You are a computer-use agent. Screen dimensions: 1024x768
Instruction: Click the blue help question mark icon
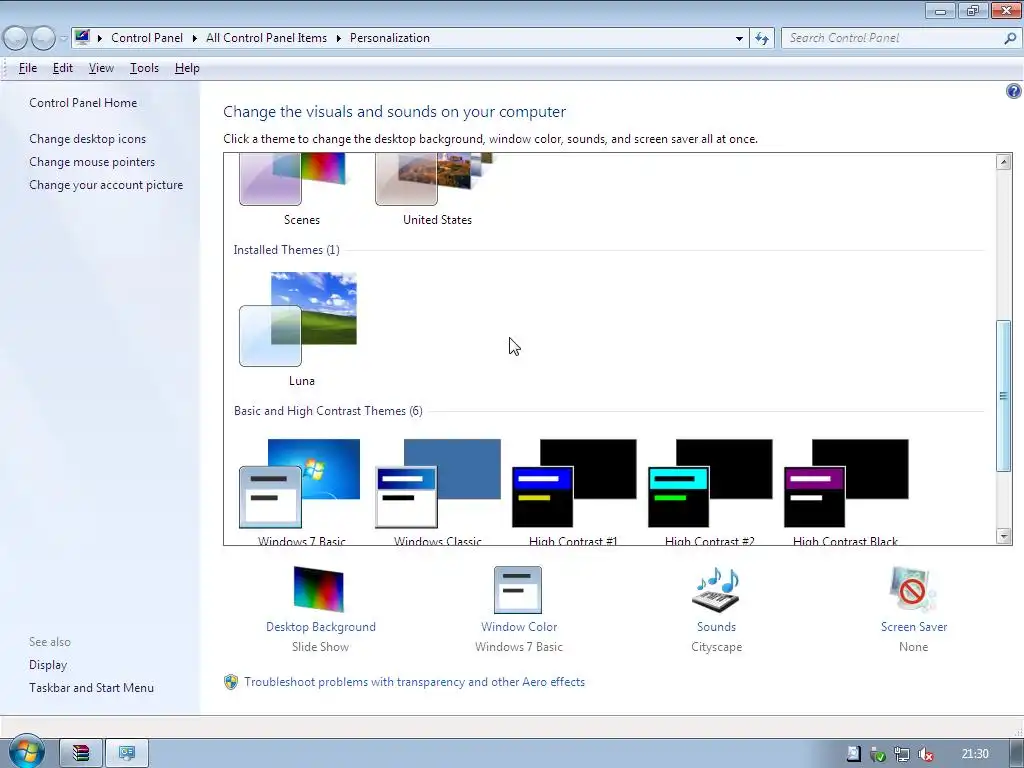click(1013, 91)
